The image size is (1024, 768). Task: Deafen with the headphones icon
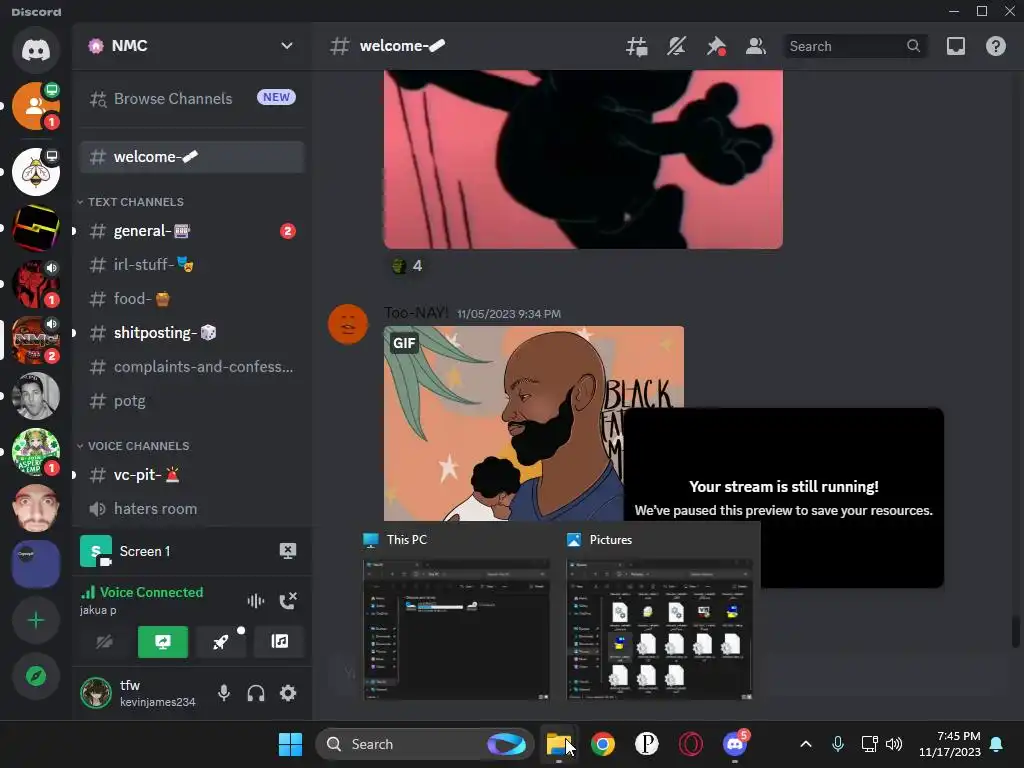pos(256,693)
